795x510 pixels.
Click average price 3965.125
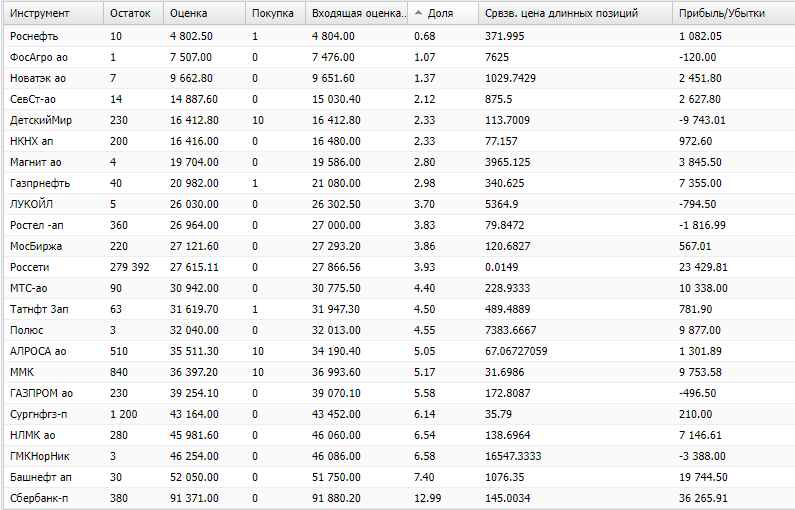click(508, 163)
